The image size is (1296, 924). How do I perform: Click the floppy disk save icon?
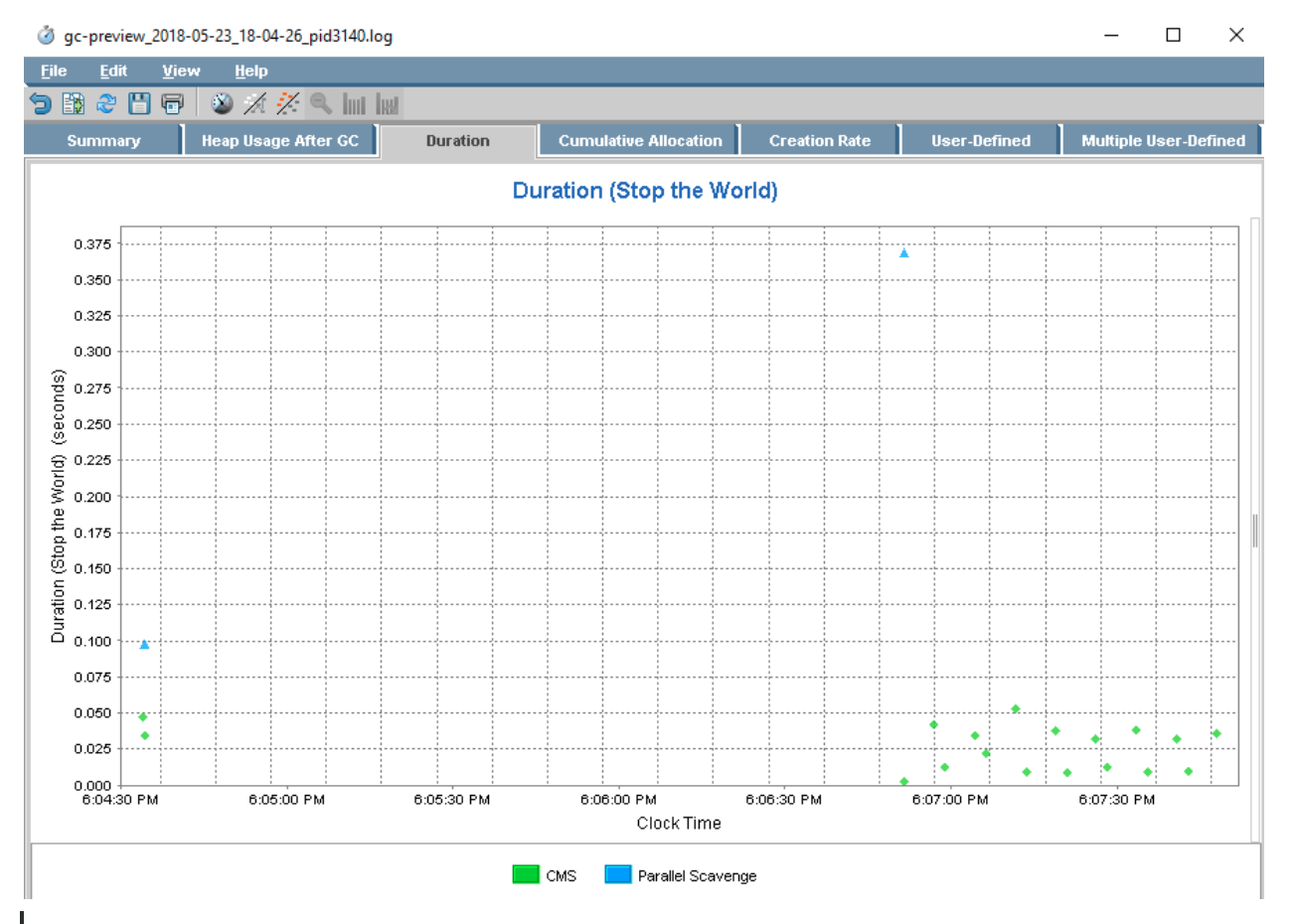pyautogui.click(x=139, y=103)
